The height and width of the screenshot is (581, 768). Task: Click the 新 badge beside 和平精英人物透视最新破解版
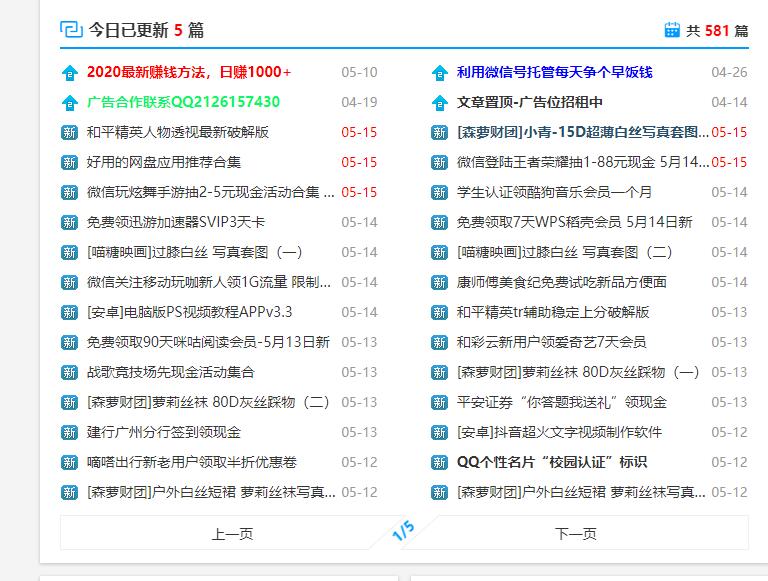(x=70, y=133)
